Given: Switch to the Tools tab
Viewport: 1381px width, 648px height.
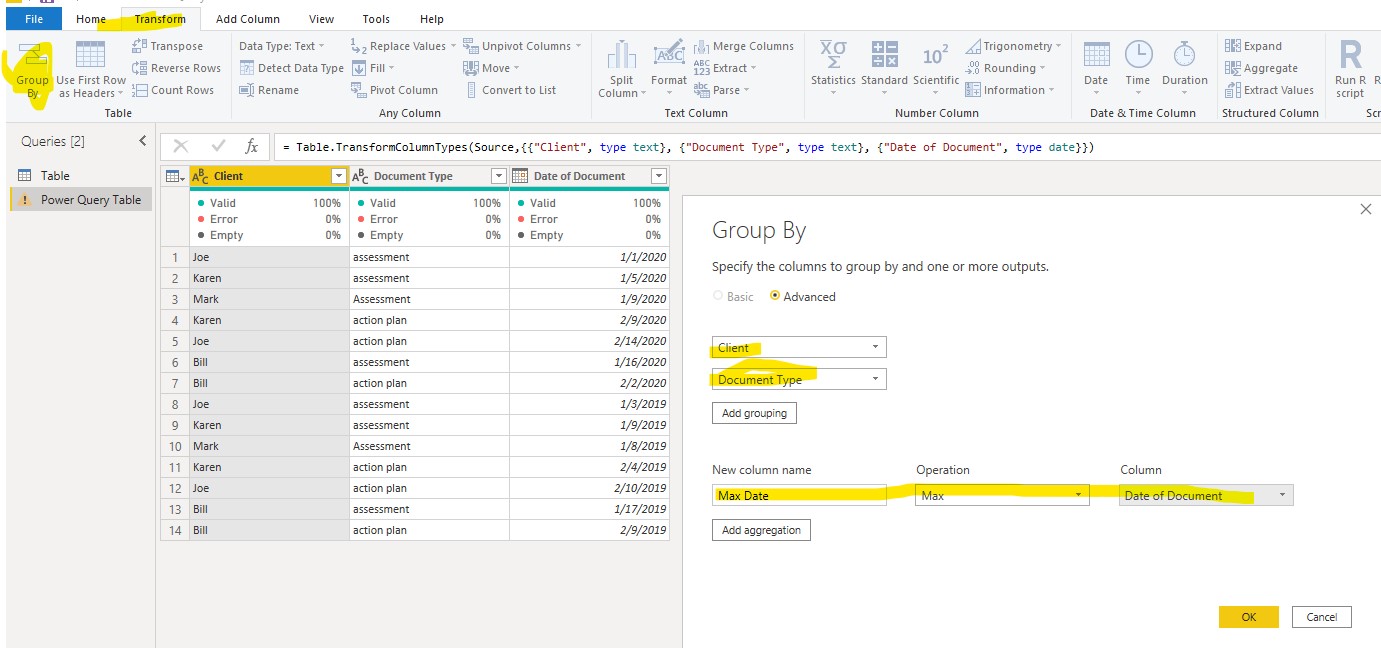Looking at the screenshot, I should [376, 19].
